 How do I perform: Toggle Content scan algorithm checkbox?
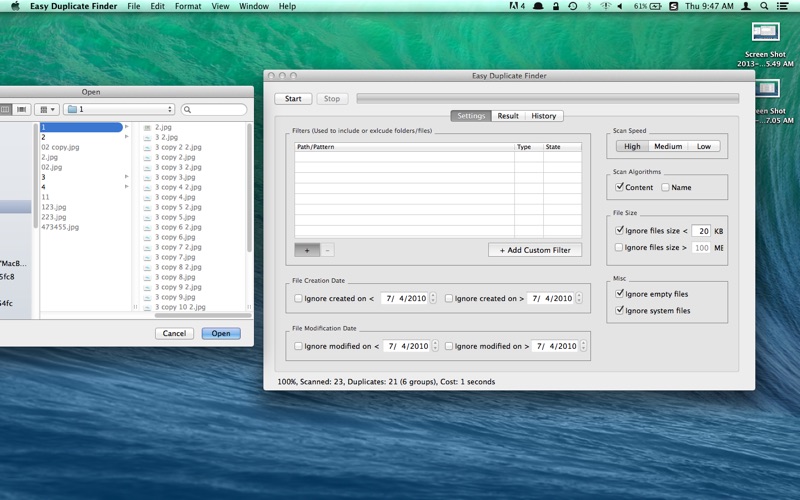pos(619,187)
